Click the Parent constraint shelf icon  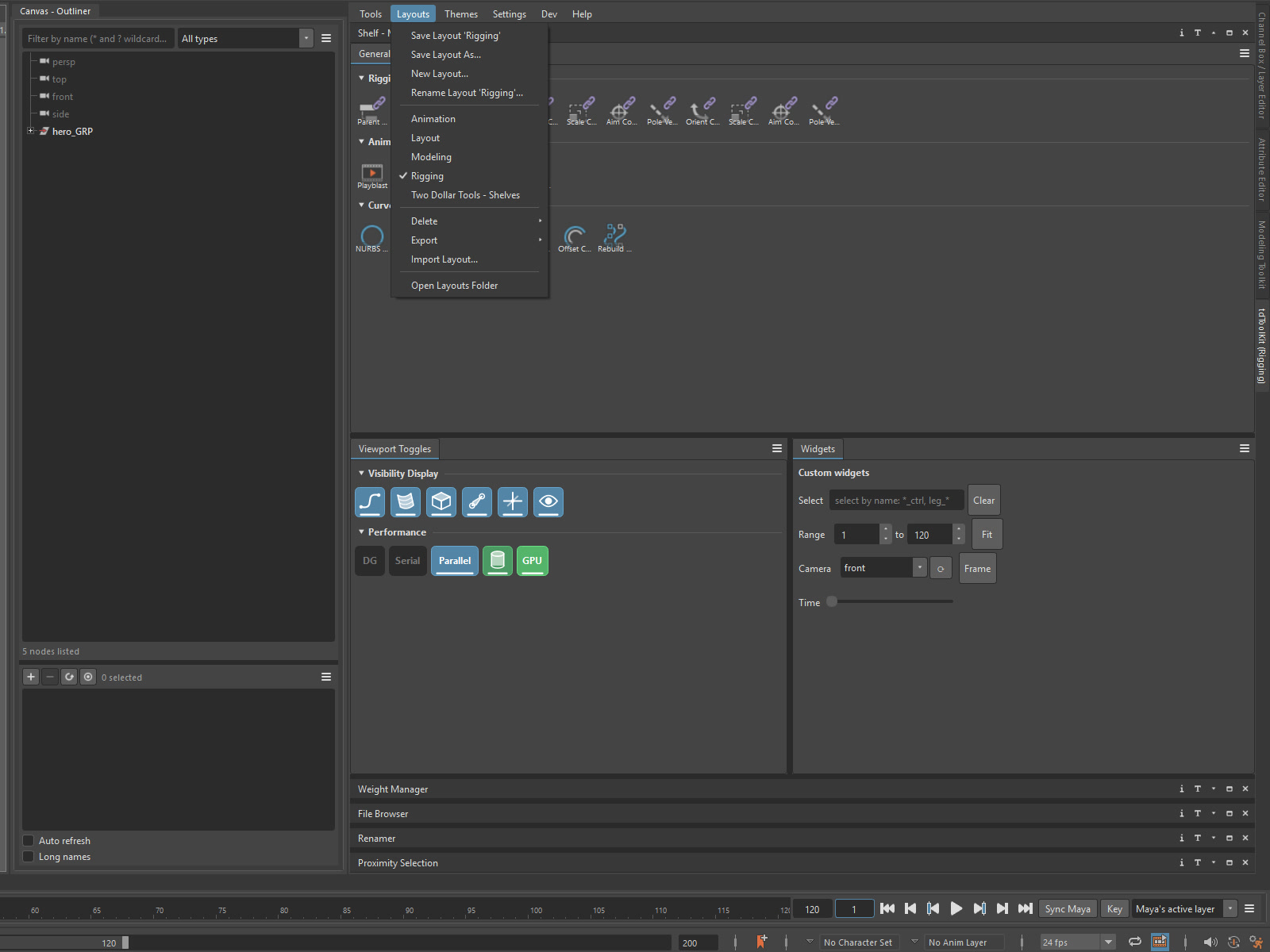[x=372, y=111]
